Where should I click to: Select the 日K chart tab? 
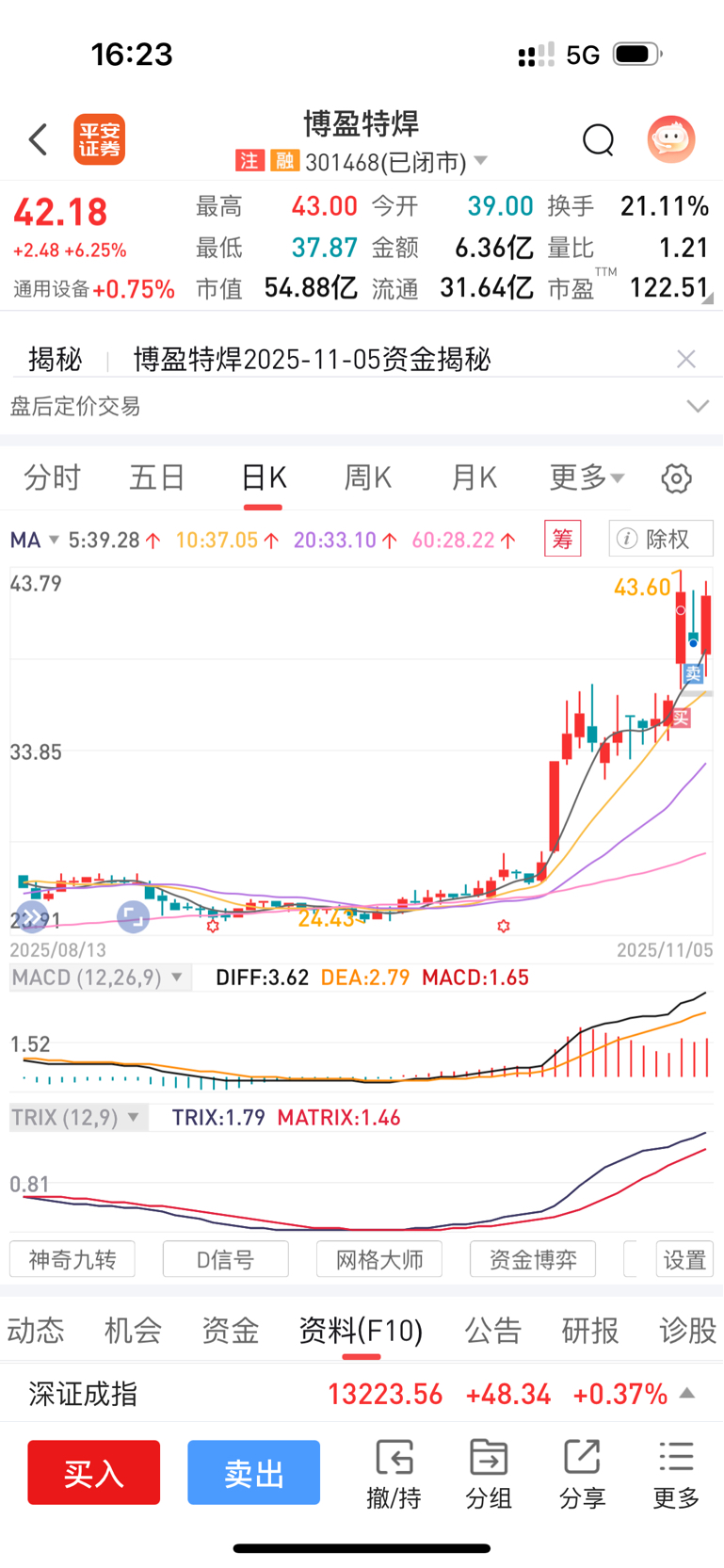[x=264, y=477]
